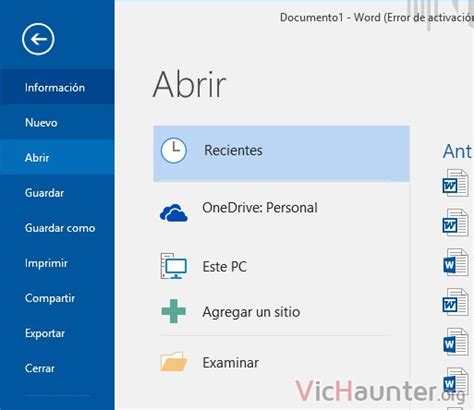This screenshot has height=410, width=474.
Task: Open the Exportar options
Action: point(57,333)
